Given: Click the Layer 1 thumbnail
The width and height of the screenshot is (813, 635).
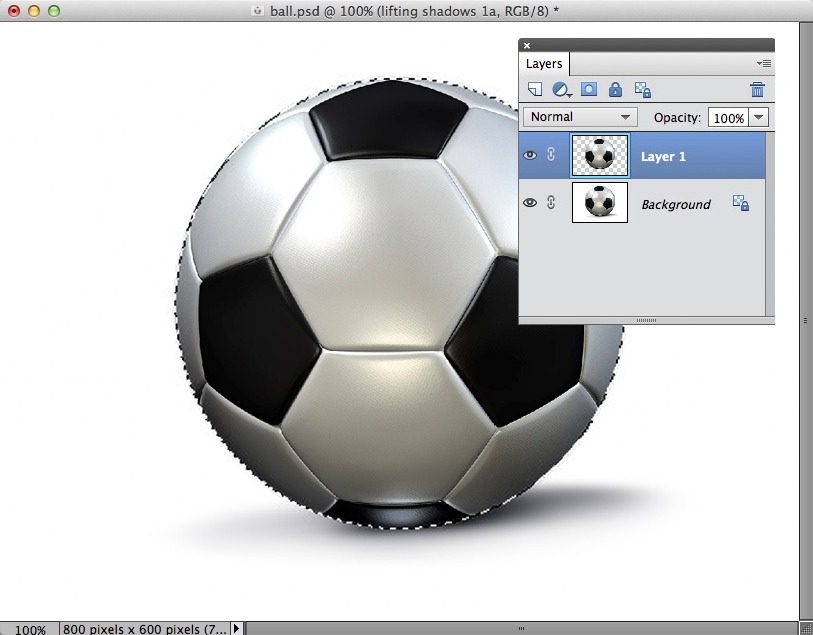Looking at the screenshot, I should coord(600,156).
